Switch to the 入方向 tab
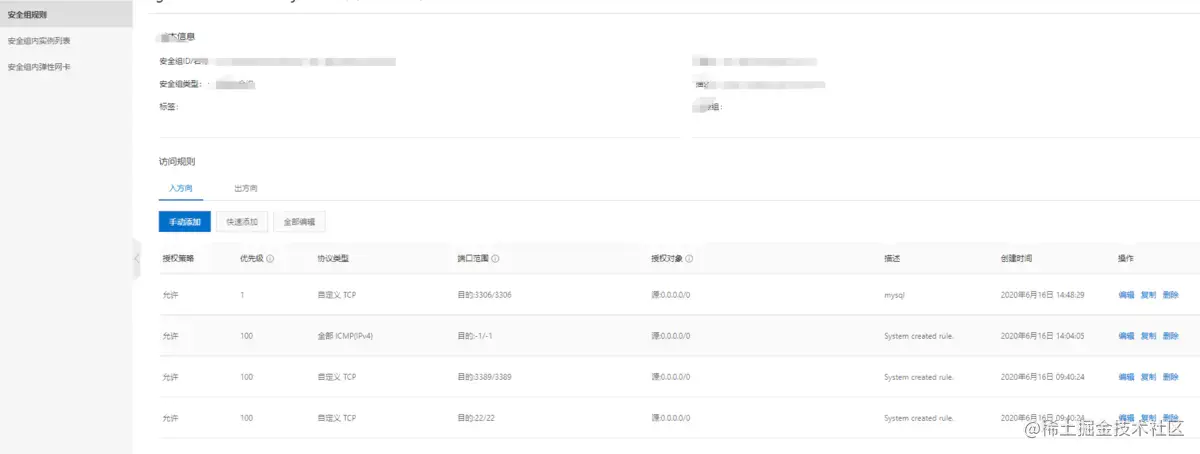 coord(180,188)
